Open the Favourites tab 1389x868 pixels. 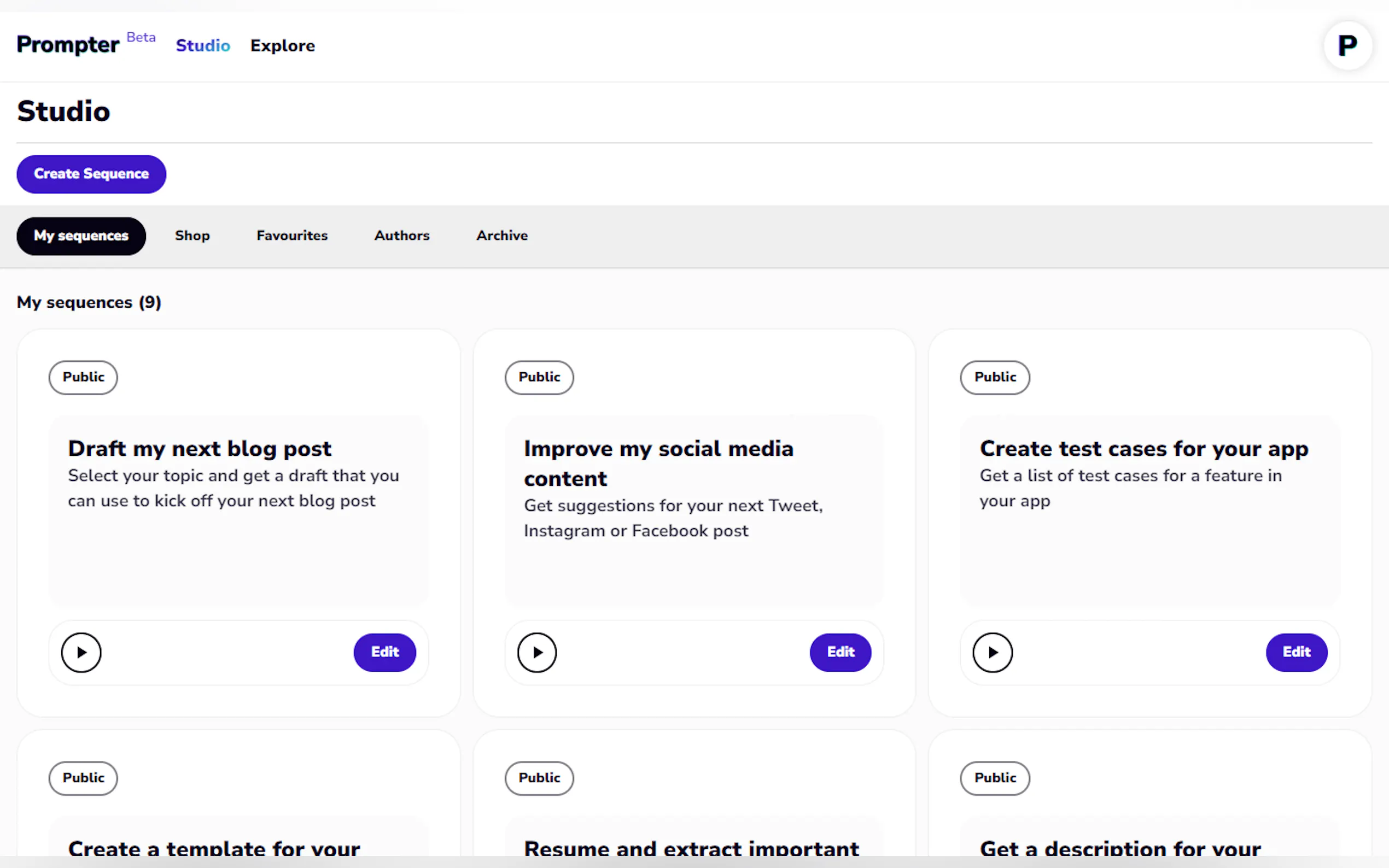291,236
